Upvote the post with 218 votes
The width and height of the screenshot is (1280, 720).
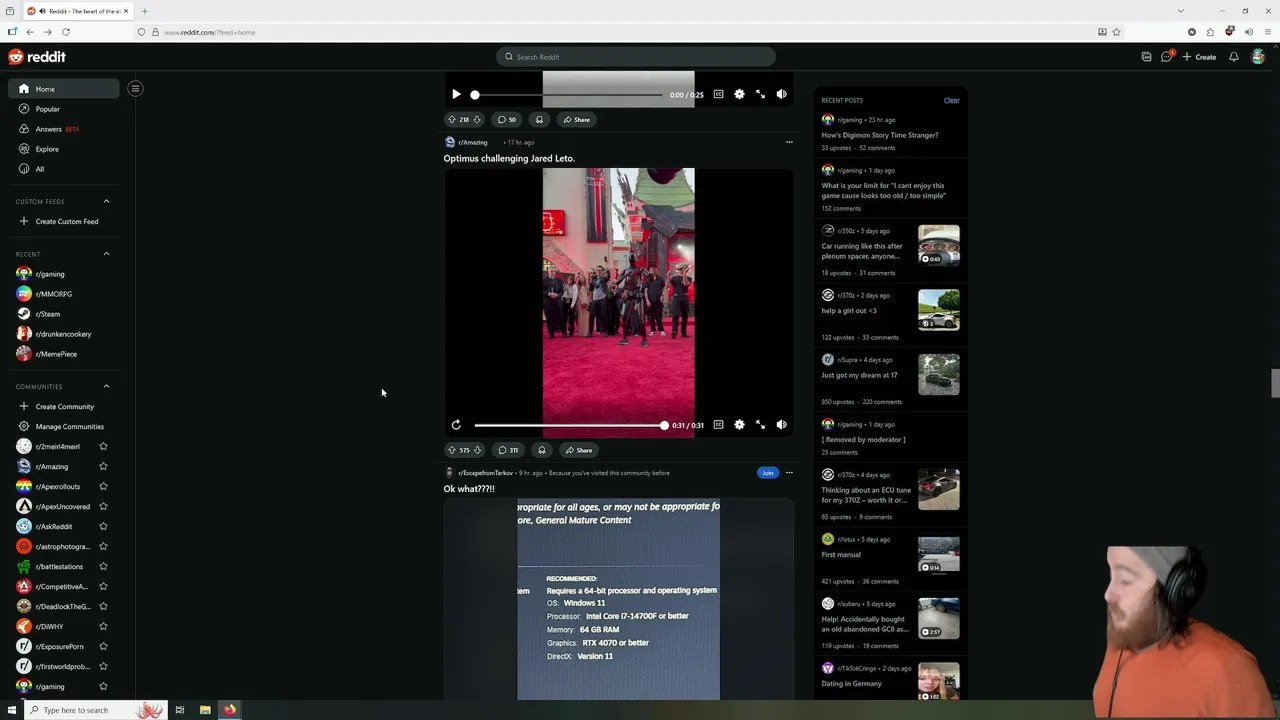(x=452, y=120)
